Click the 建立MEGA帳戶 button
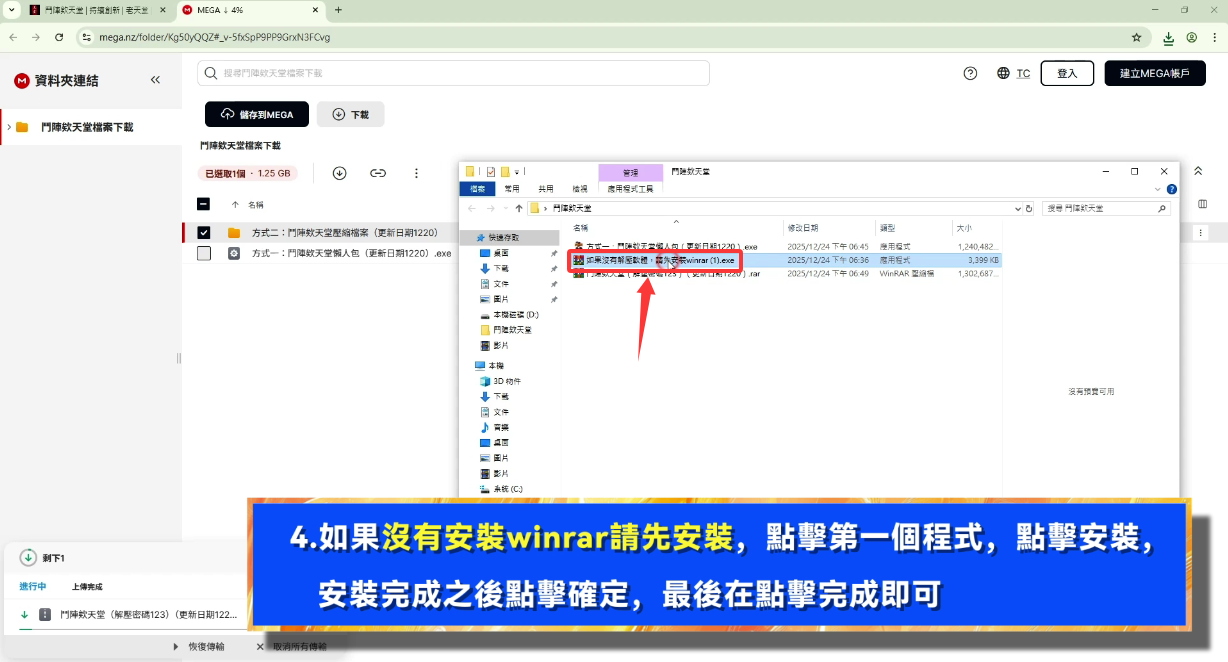1228x662 pixels. [1154, 73]
